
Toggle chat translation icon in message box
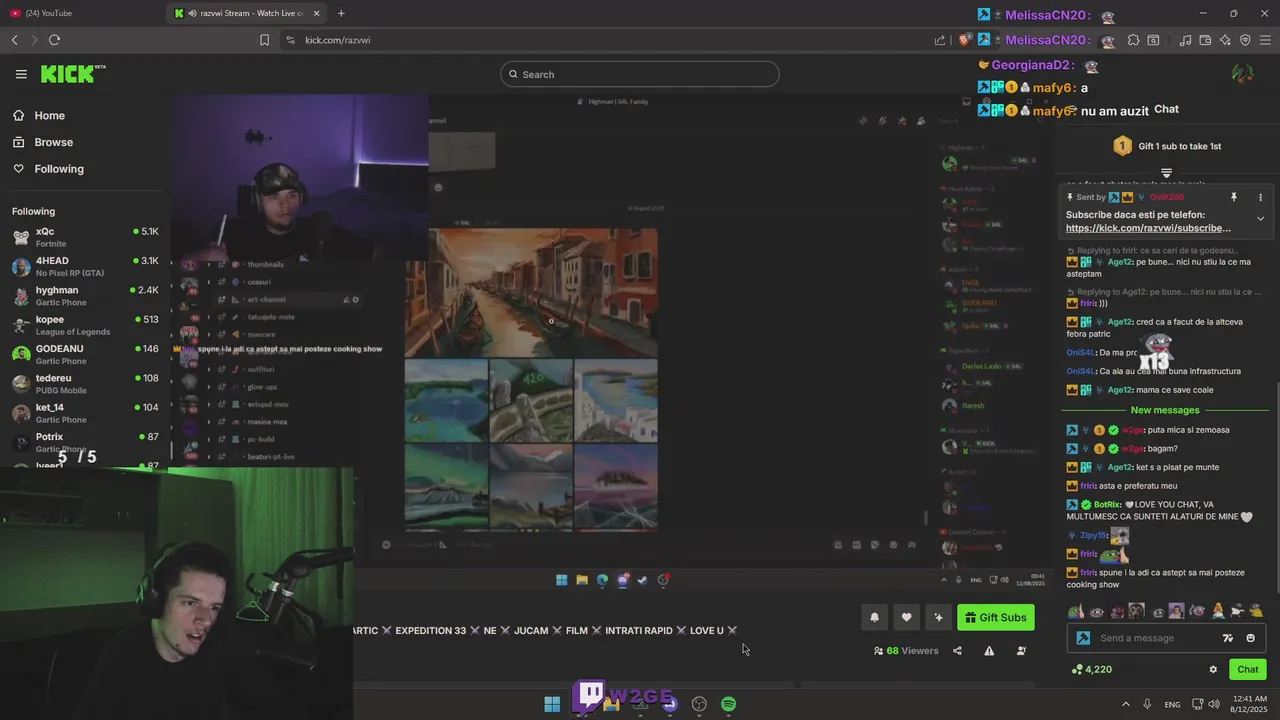(x=1228, y=638)
